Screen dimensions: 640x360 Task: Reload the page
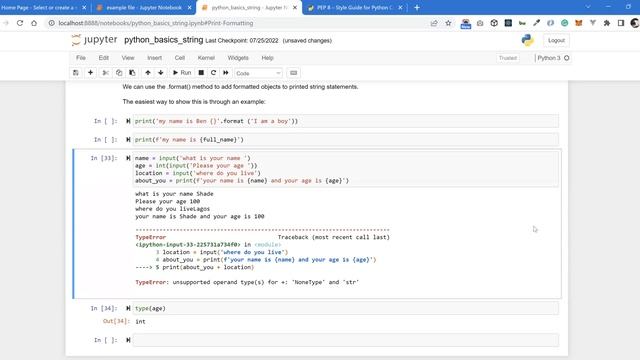tap(20, 23)
